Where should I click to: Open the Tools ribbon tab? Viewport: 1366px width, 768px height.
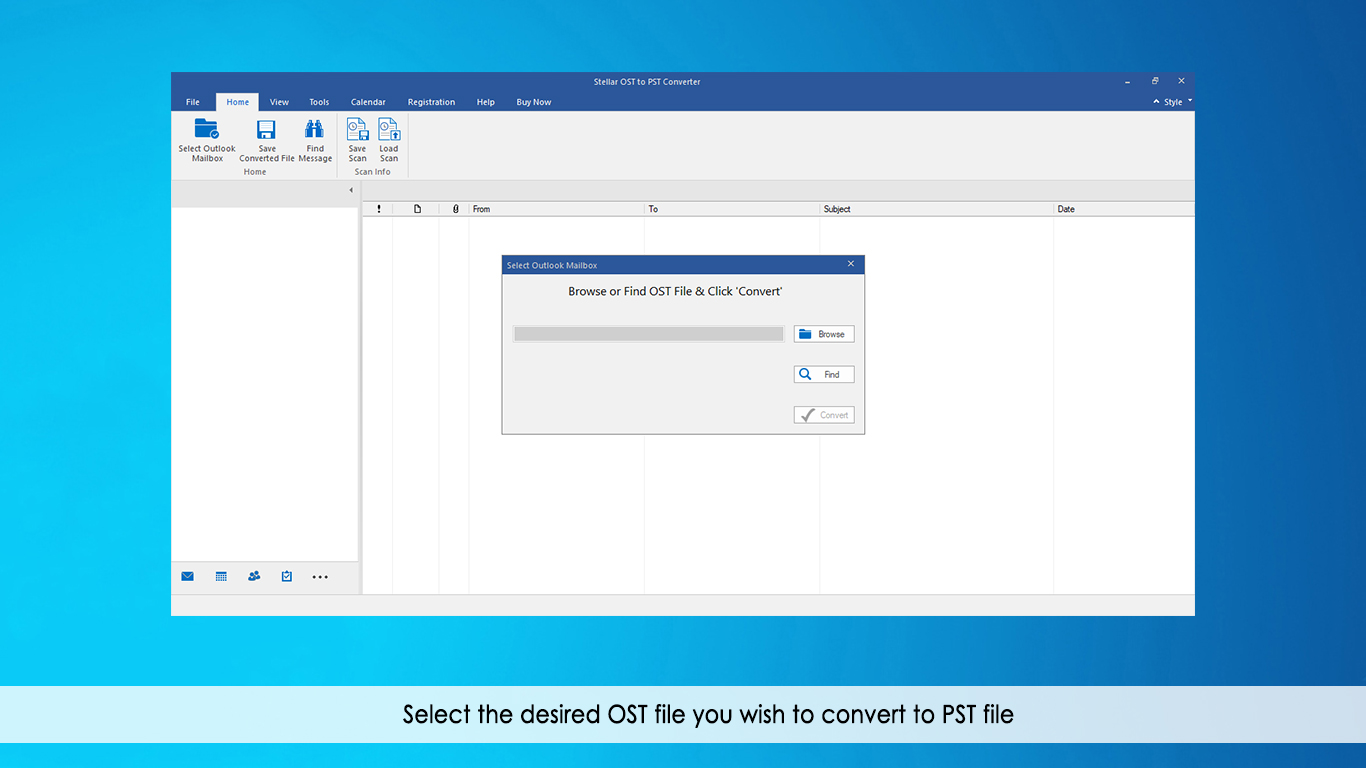(x=319, y=102)
